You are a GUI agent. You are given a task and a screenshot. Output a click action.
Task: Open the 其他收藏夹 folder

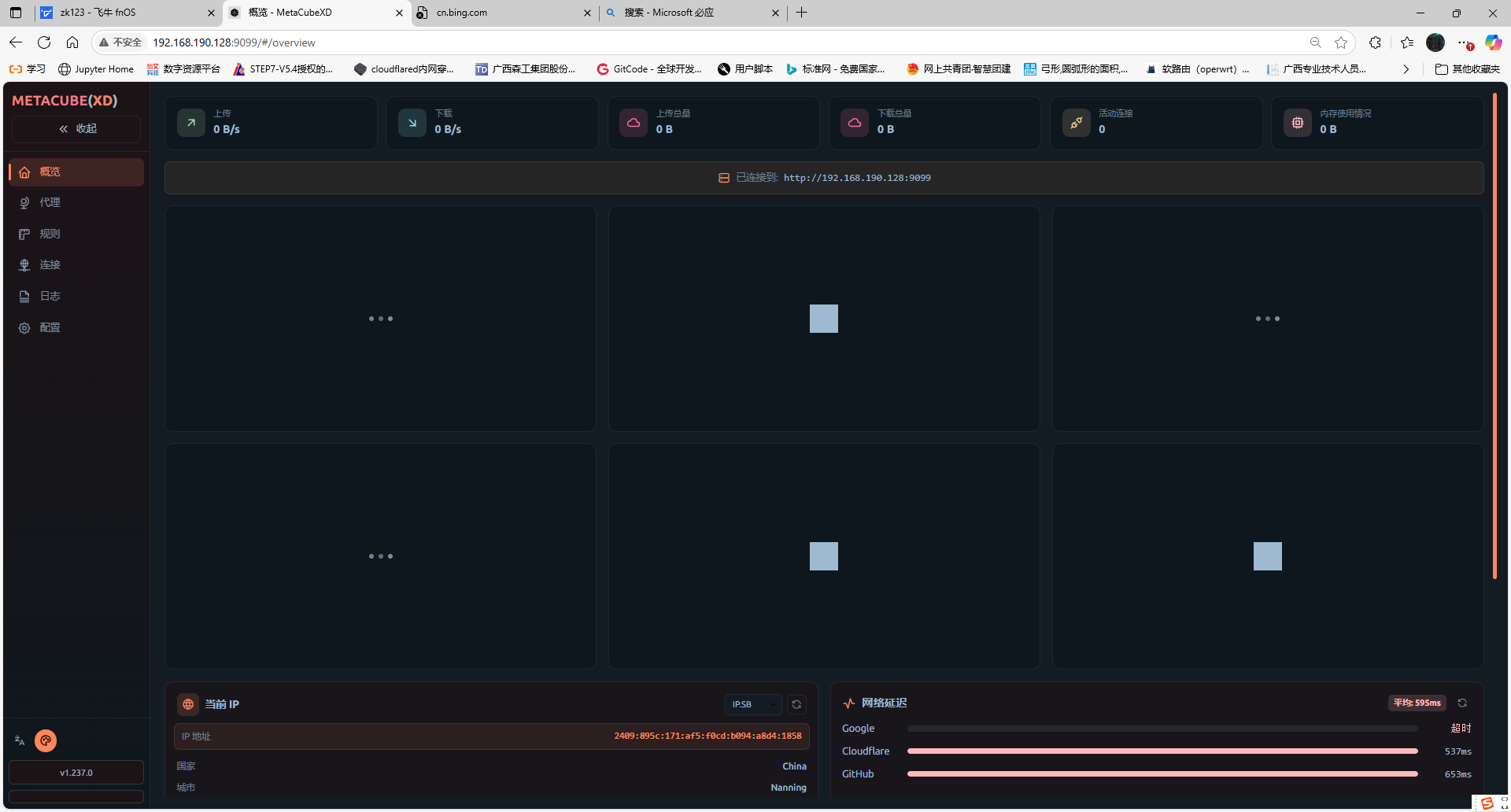coord(1468,69)
